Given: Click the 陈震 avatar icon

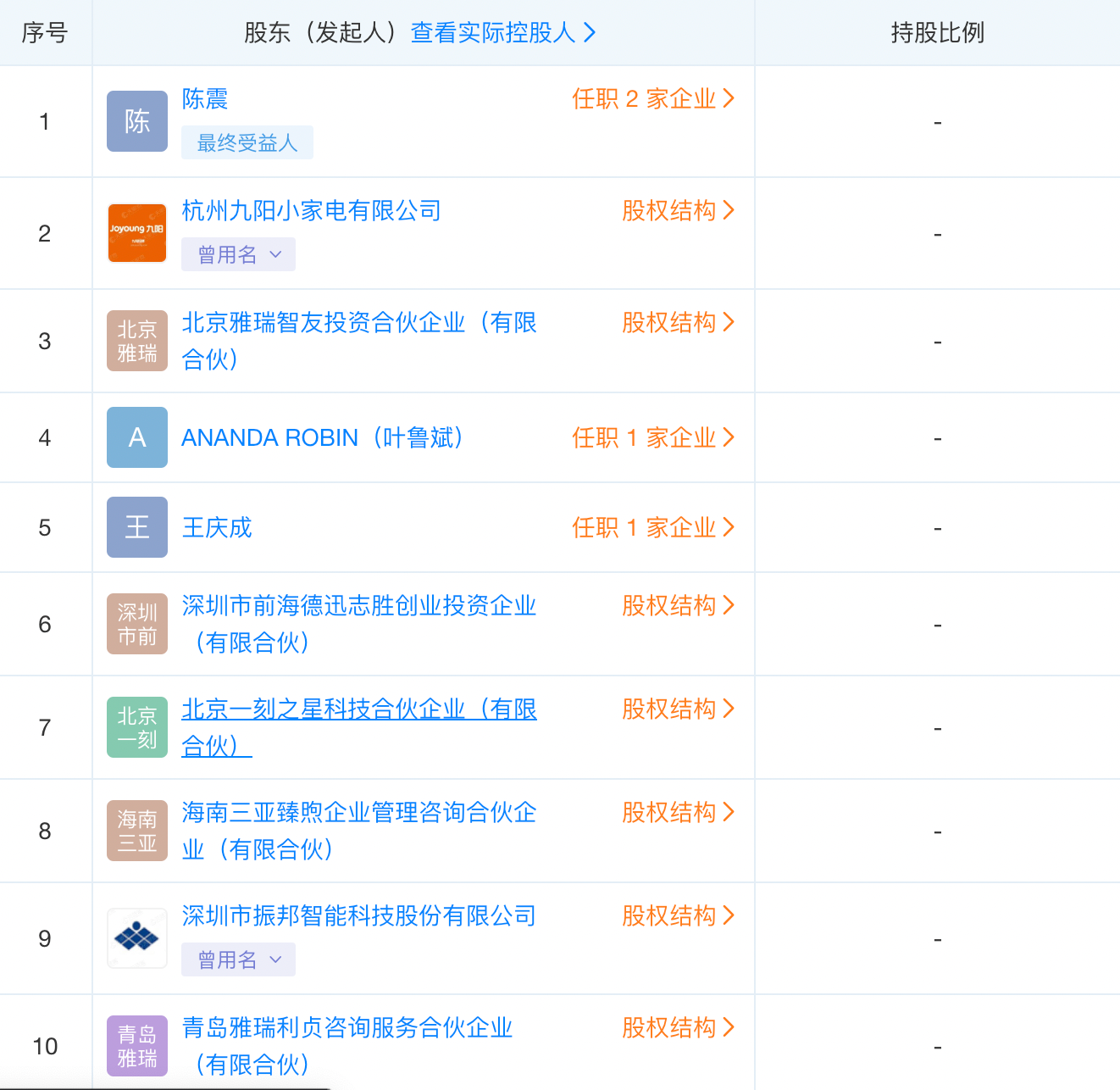Looking at the screenshot, I should pyautogui.click(x=137, y=121).
